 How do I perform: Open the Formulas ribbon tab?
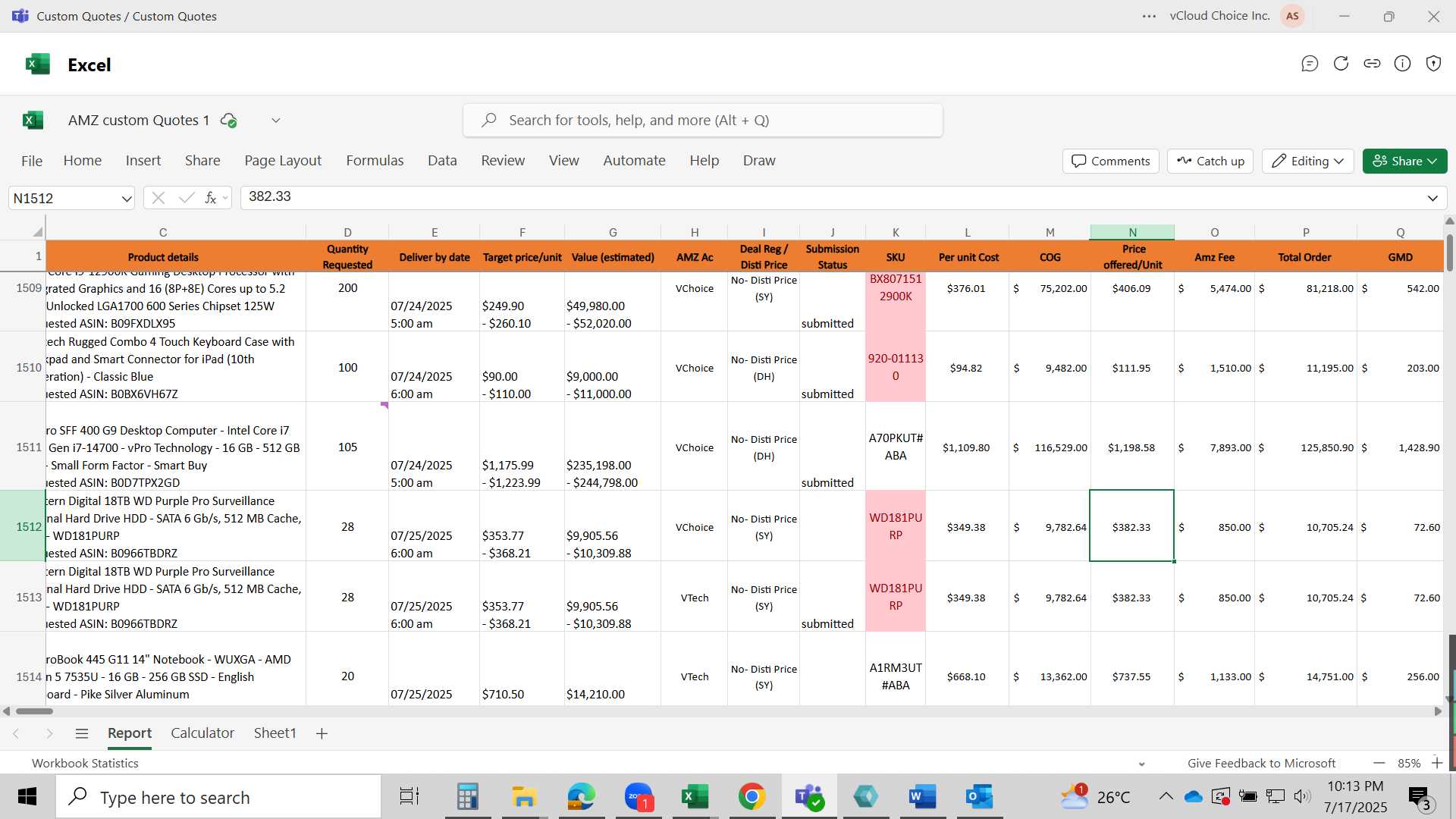click(x=375, y=161)
